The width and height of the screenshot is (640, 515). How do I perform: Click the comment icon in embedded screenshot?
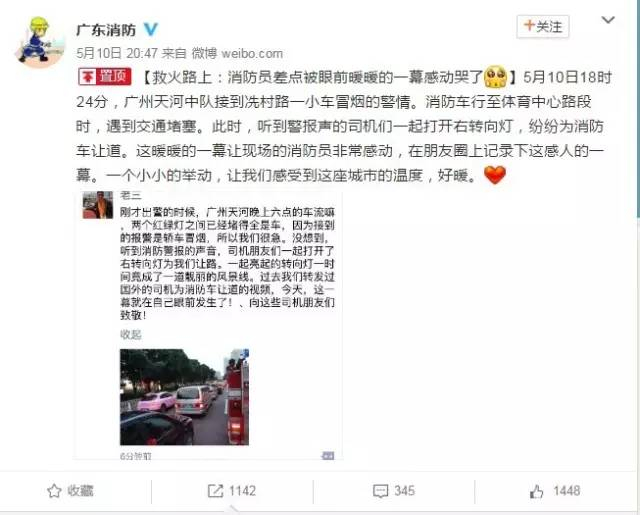coord(328,455)
